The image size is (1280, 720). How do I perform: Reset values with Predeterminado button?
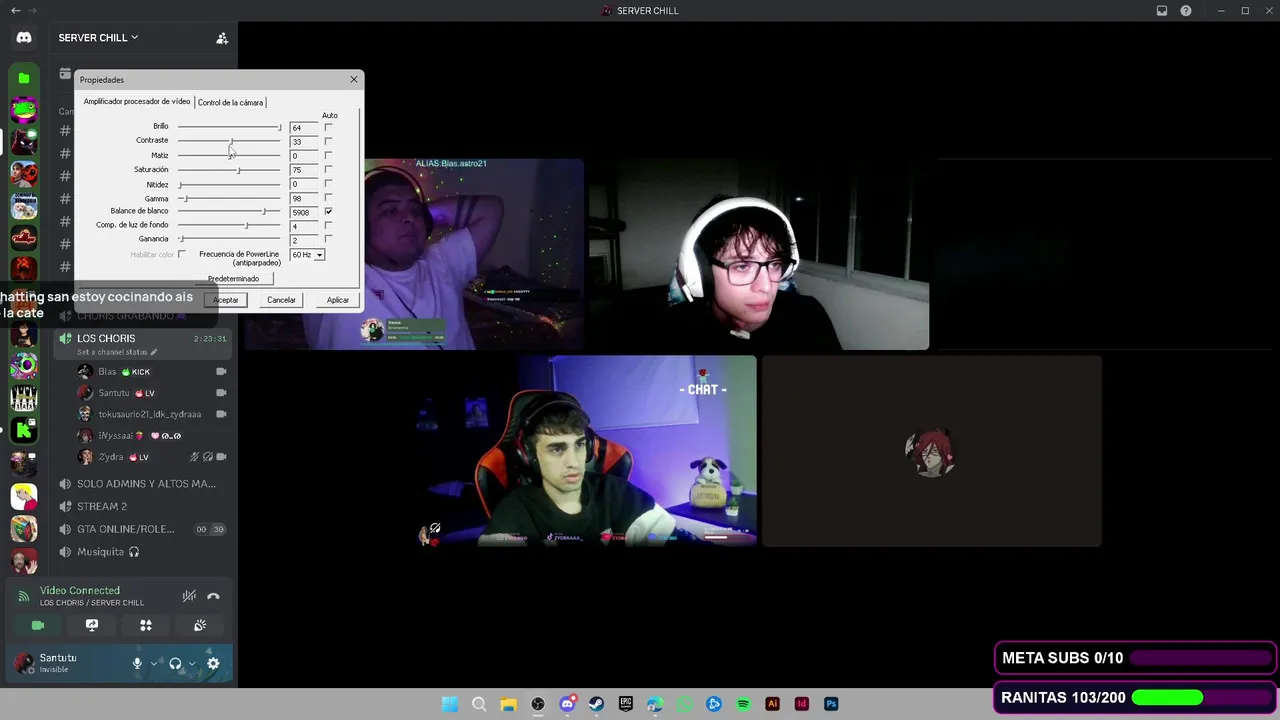point(233,279)
